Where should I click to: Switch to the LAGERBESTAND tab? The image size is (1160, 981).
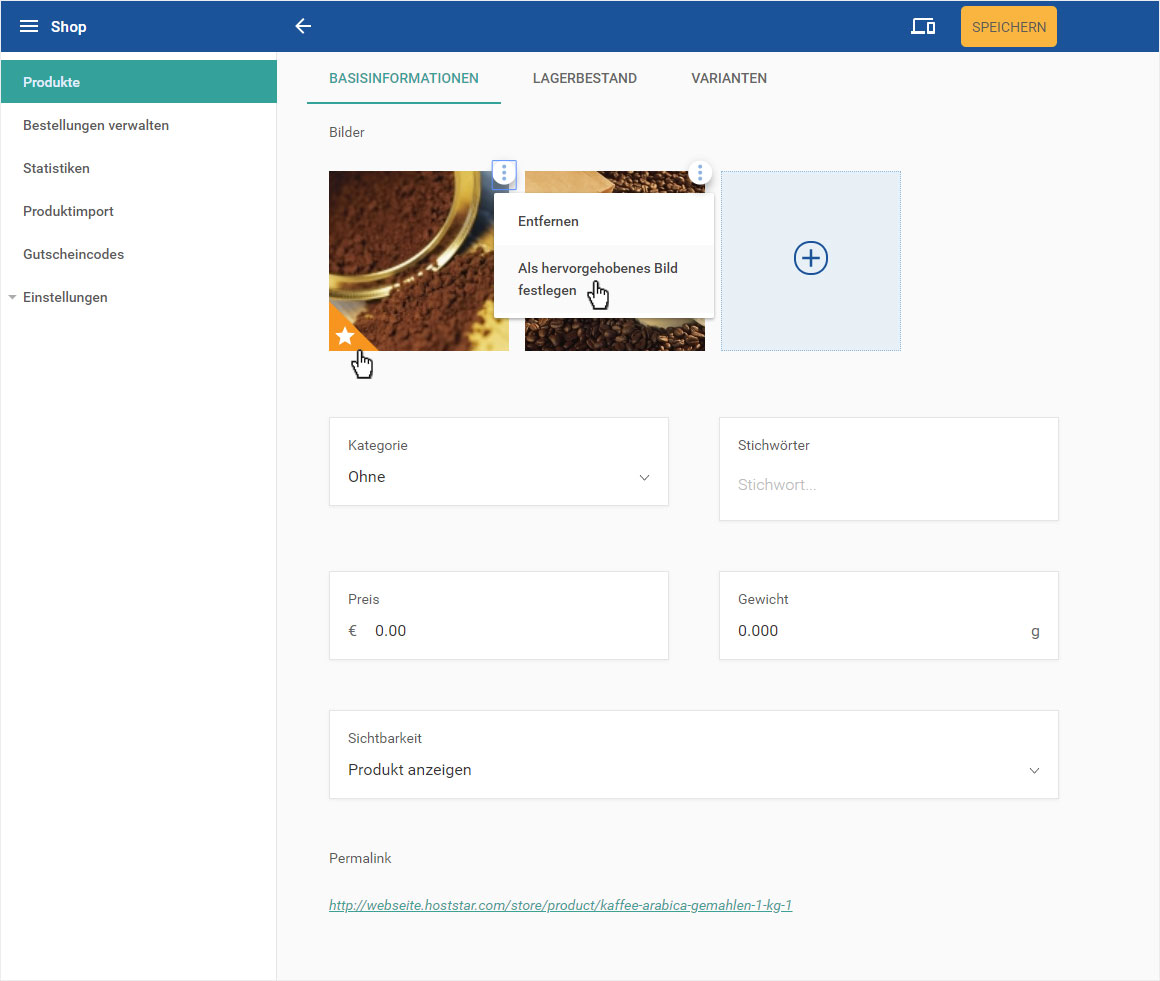[x=584, y=78]
